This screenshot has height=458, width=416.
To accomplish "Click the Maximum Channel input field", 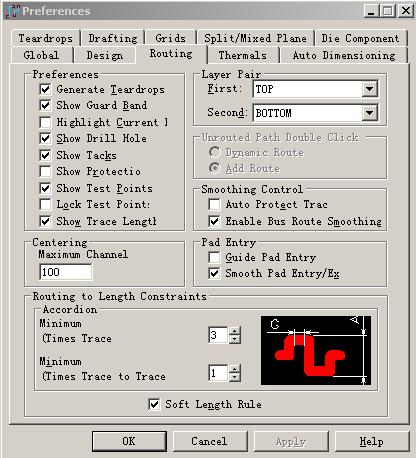I will point(66,272).
